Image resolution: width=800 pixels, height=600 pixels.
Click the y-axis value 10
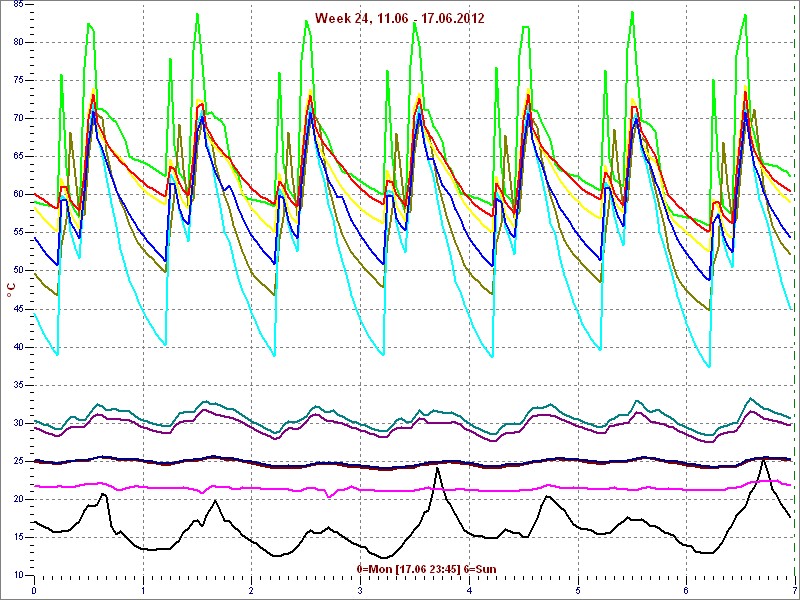point(17,576)
